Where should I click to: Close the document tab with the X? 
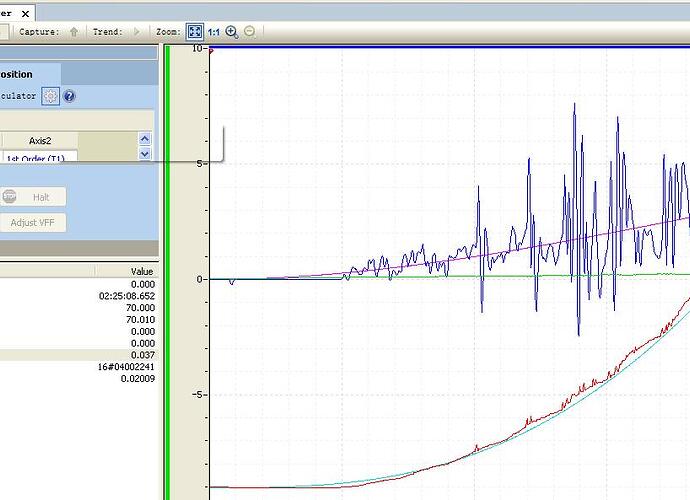[26, 14]
